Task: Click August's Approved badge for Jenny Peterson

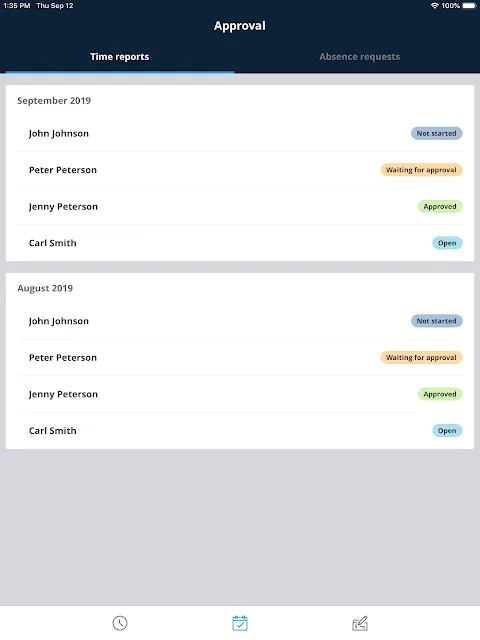Action: (440, 394)
